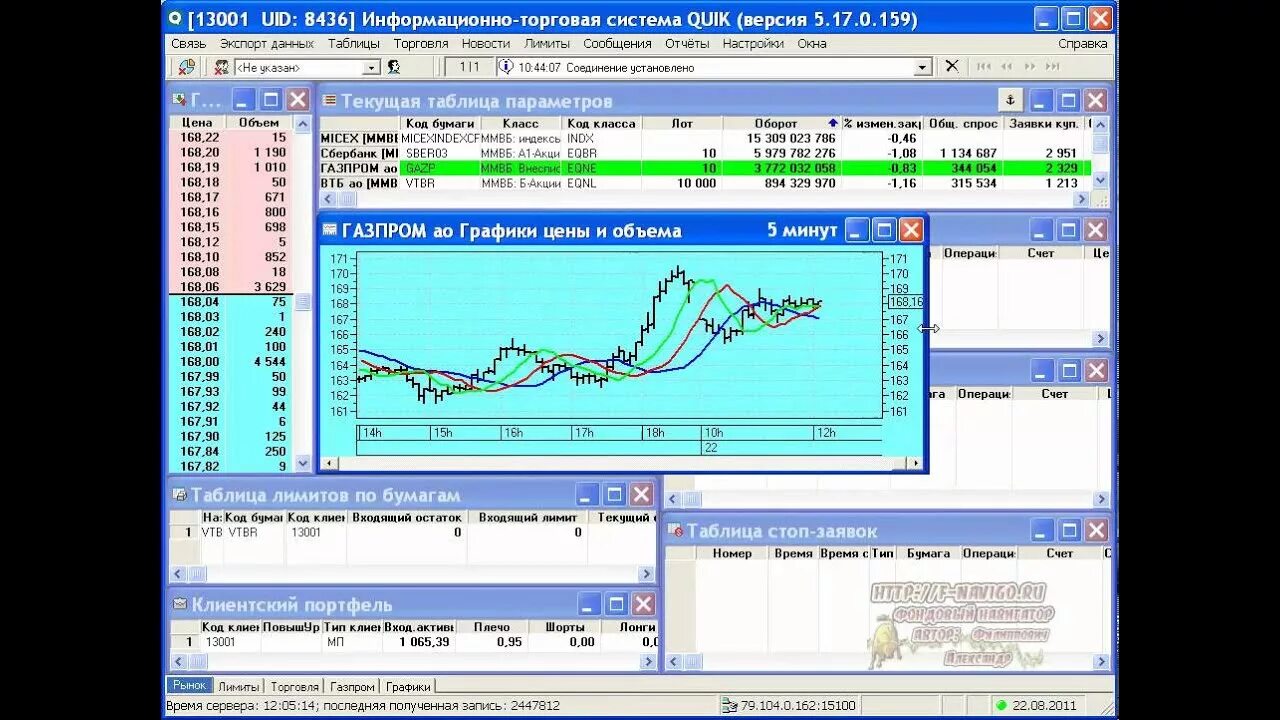Click the user account toolbar icon
Screen dimensions: 1280x720
pyautogui.click(x=221, y=67)
